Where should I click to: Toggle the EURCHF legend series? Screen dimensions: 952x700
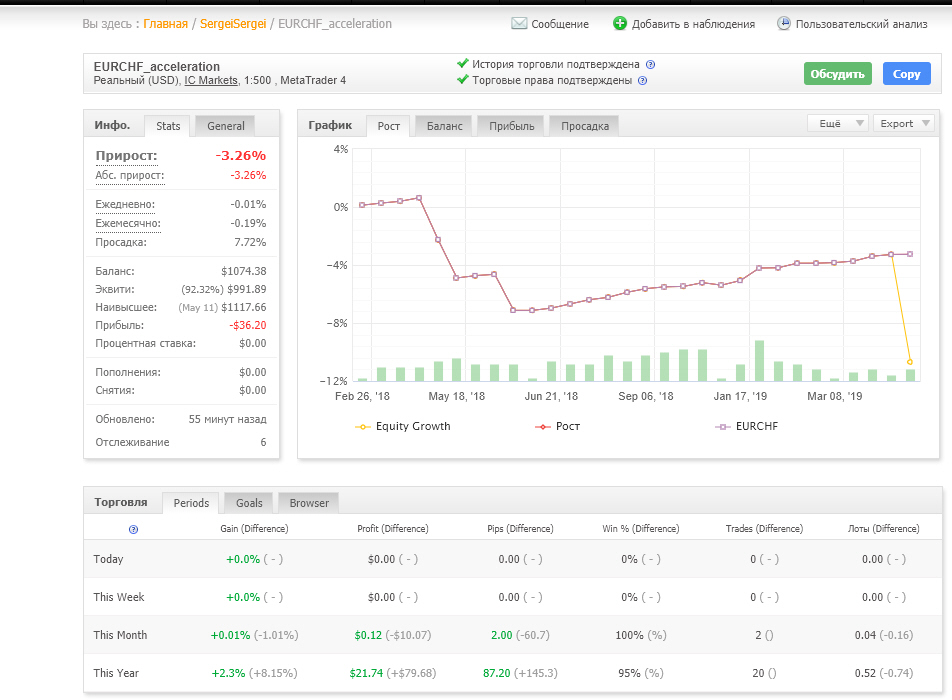(x=747, y=426)
